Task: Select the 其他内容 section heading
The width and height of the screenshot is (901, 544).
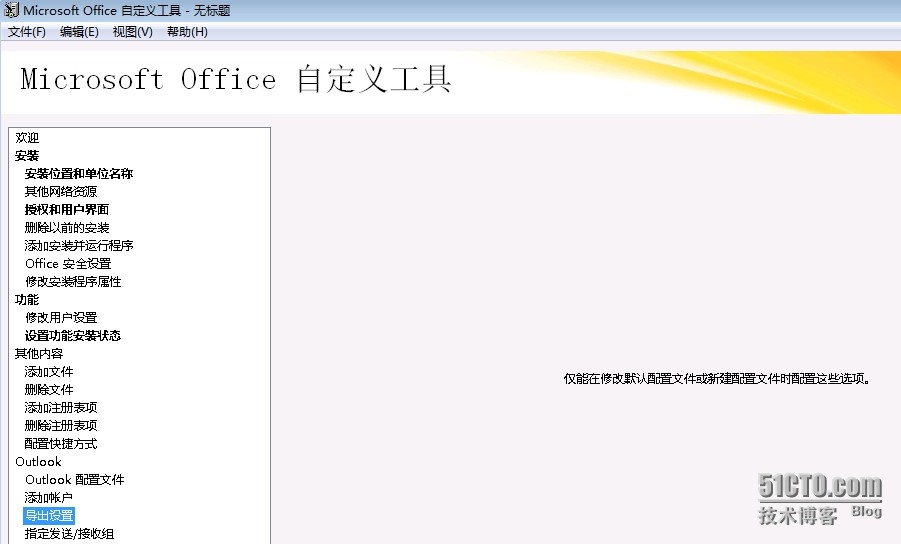Action: pyautogui.click(x=39, y=353)
